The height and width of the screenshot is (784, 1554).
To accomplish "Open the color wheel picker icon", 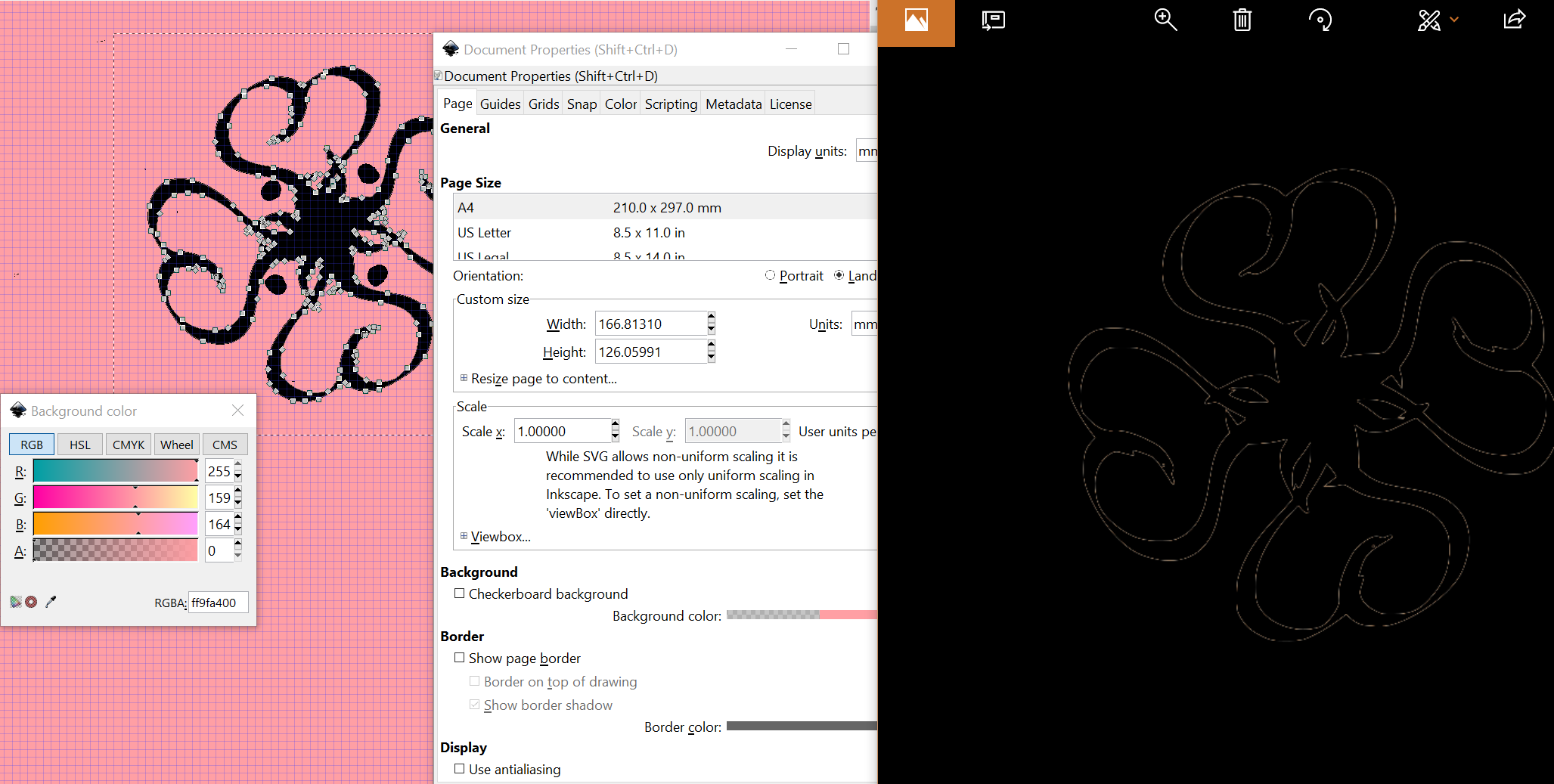I will point(16,601).
